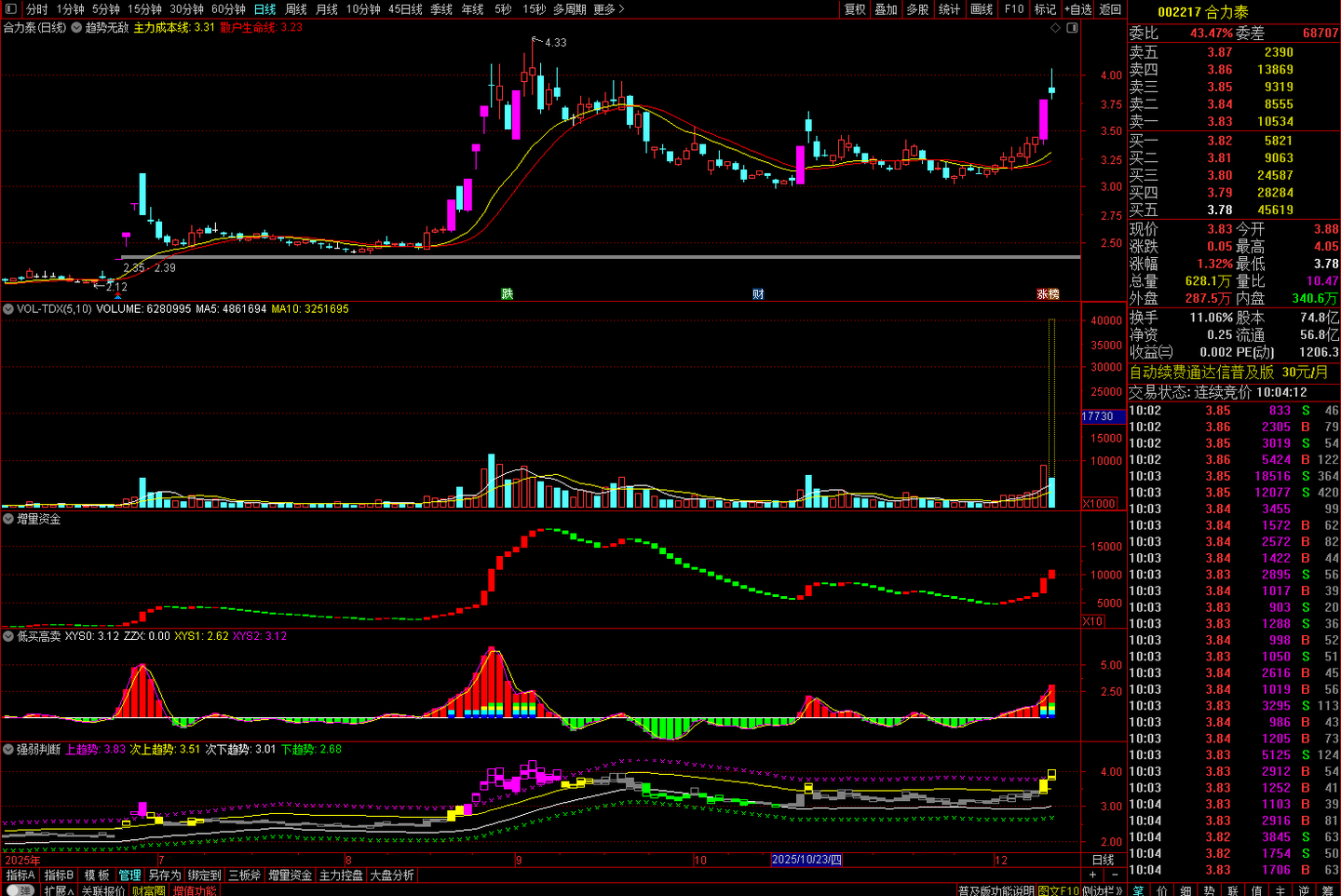
Task: Zoom out with the minus button
Action: [1115, 876]
